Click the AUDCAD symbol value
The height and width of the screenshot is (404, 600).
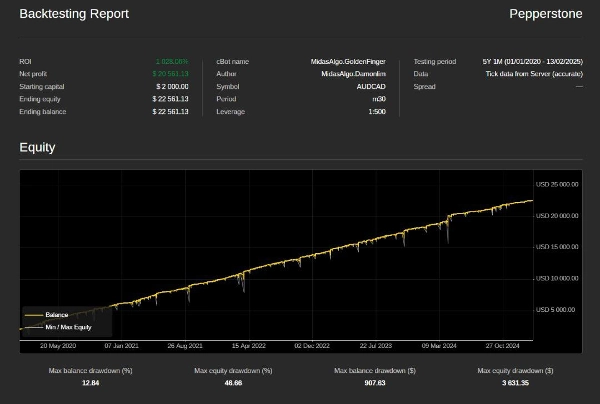pos(371,87)
